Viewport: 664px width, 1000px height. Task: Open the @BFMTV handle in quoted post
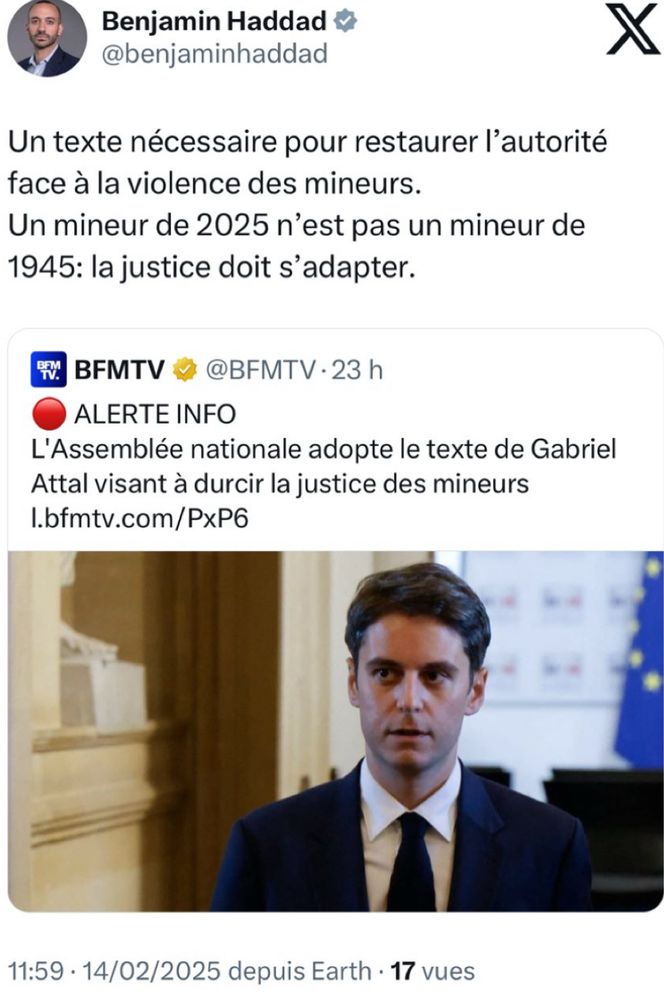260,370
